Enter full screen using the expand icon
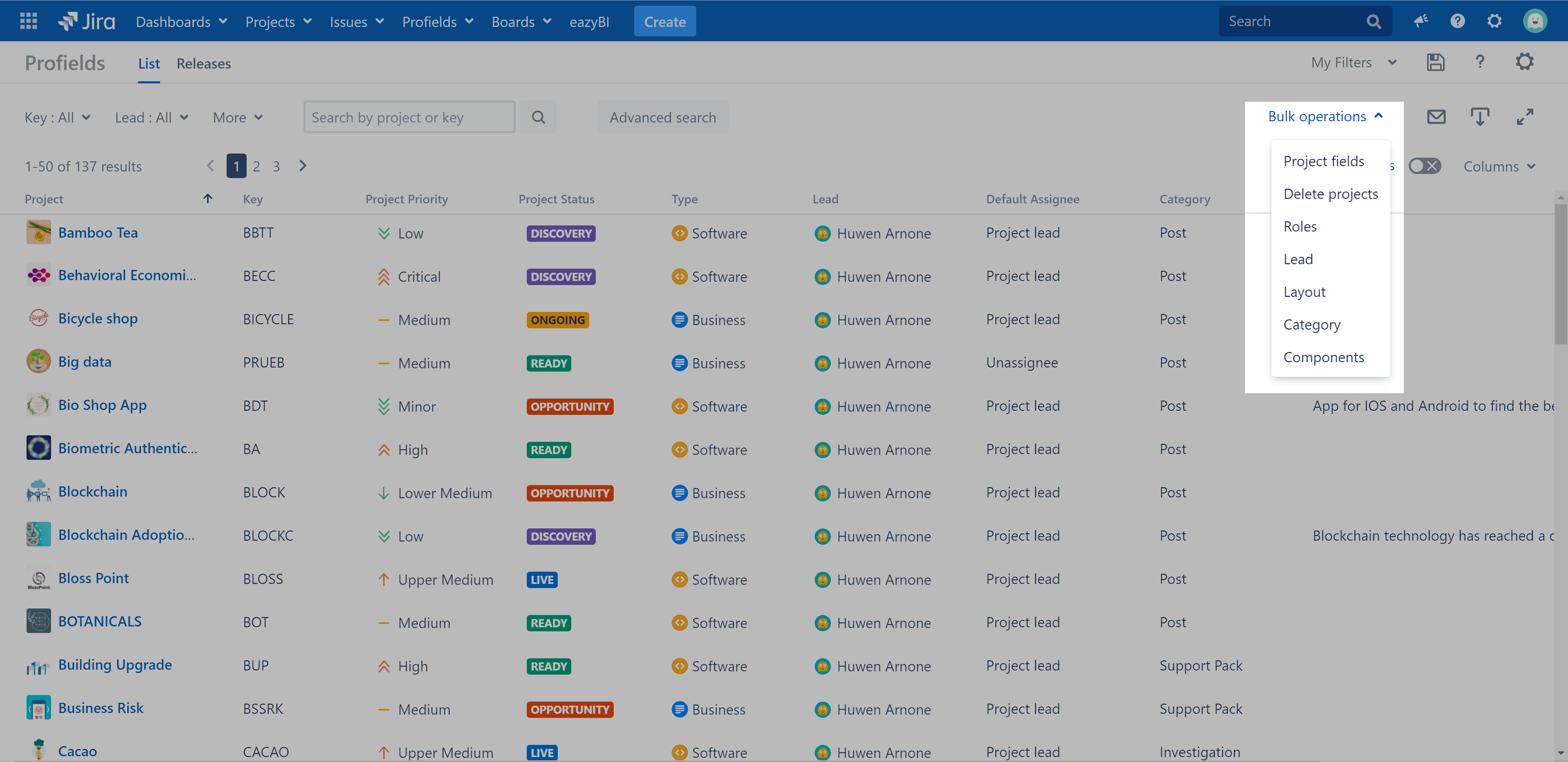 (1526, 116)
